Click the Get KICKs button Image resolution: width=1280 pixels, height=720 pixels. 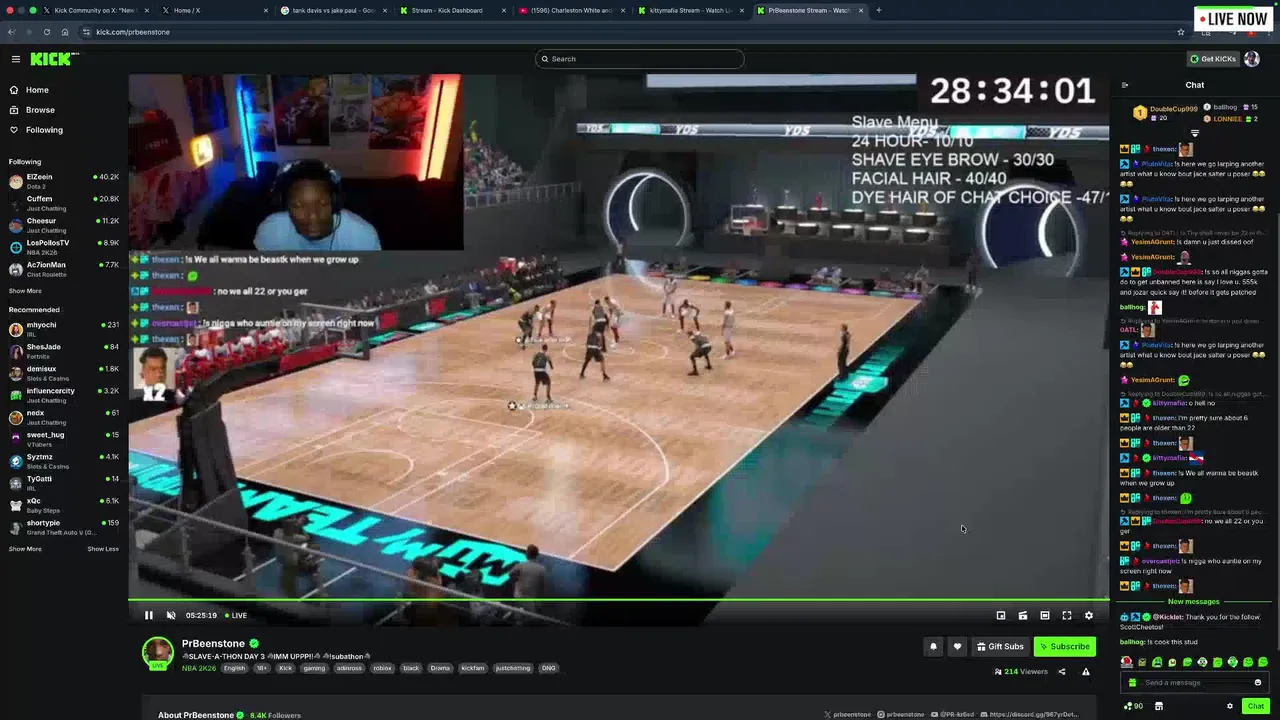pos(1212,59)
